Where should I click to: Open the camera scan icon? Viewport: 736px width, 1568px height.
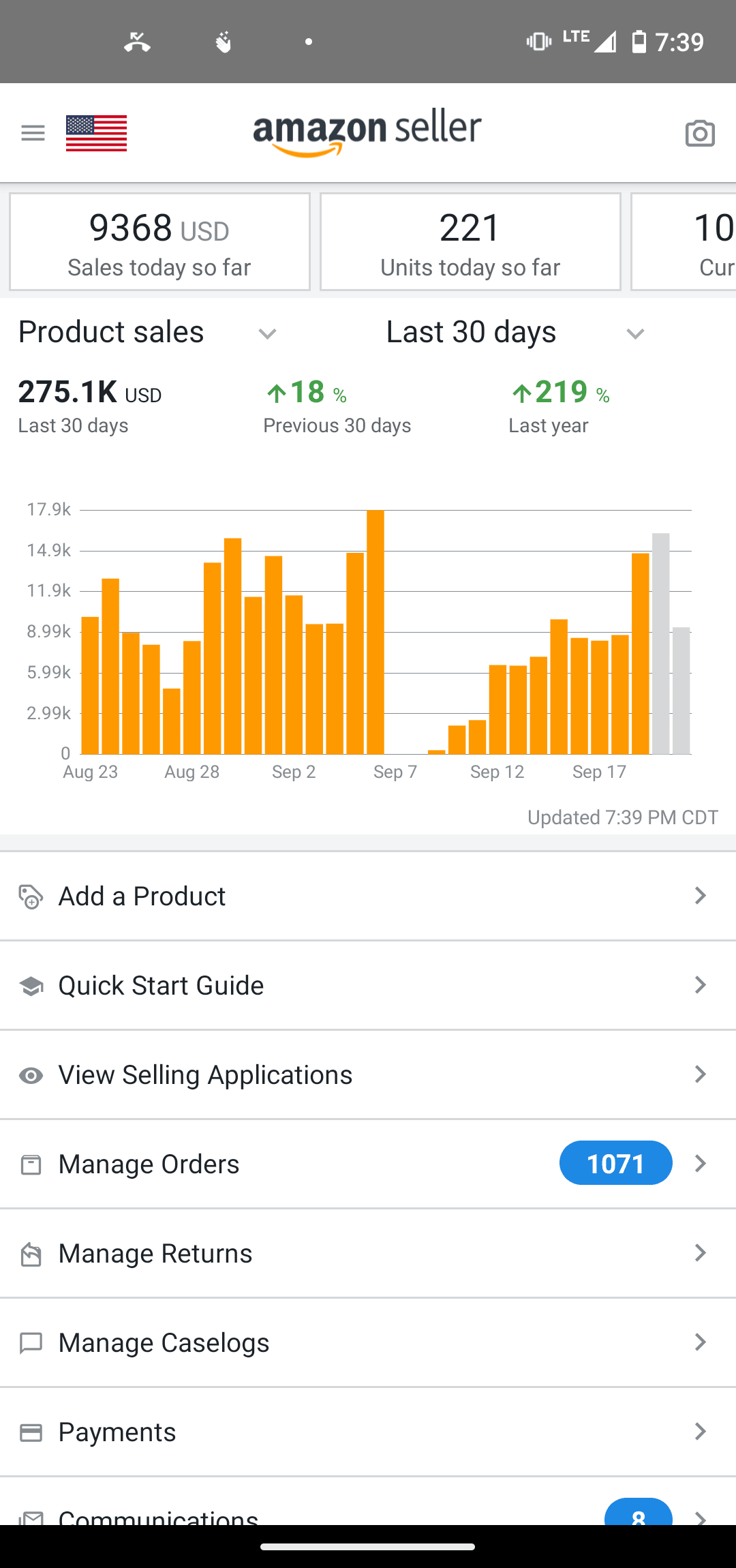[x=700, y=133]
